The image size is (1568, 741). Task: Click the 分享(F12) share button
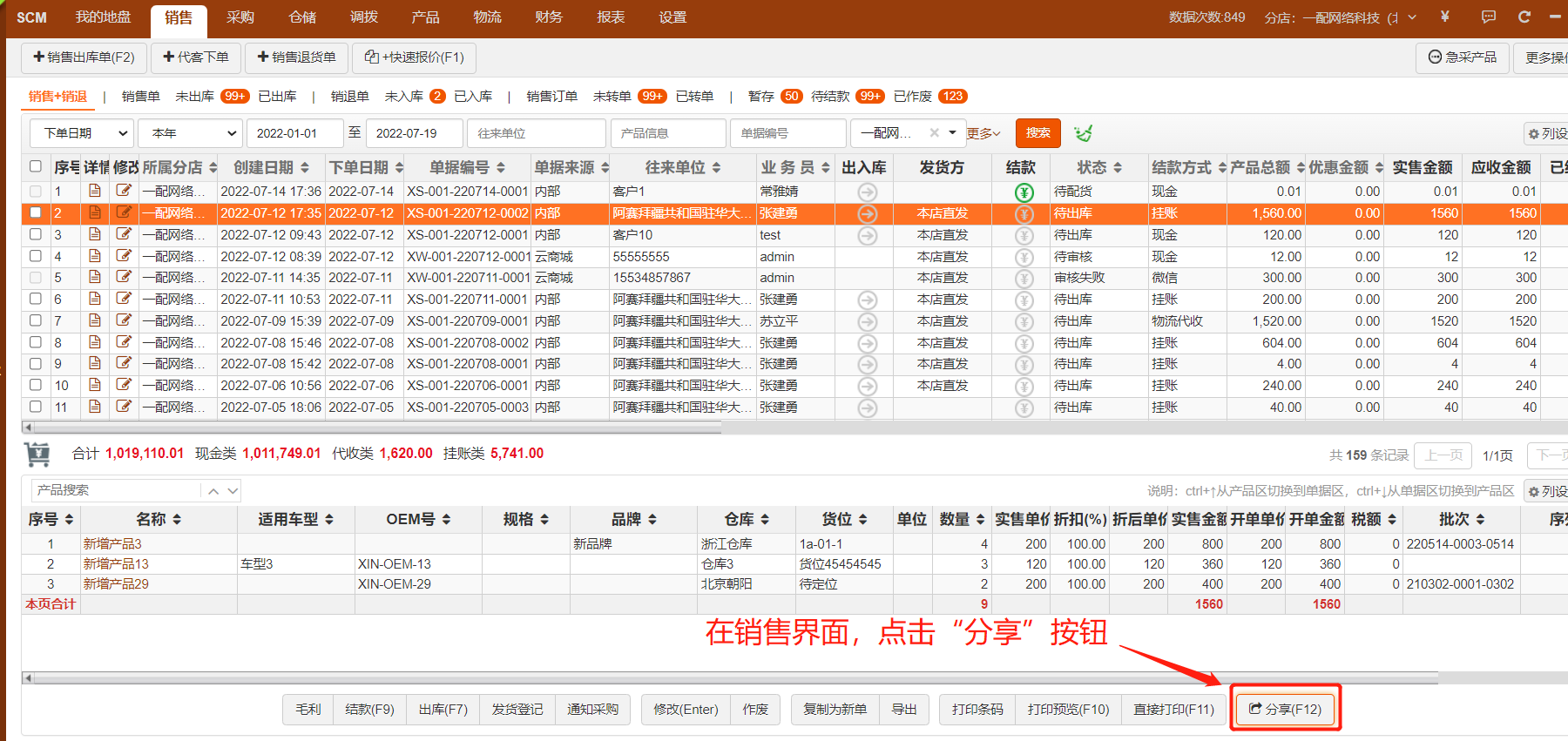(x=1285, y=709)
